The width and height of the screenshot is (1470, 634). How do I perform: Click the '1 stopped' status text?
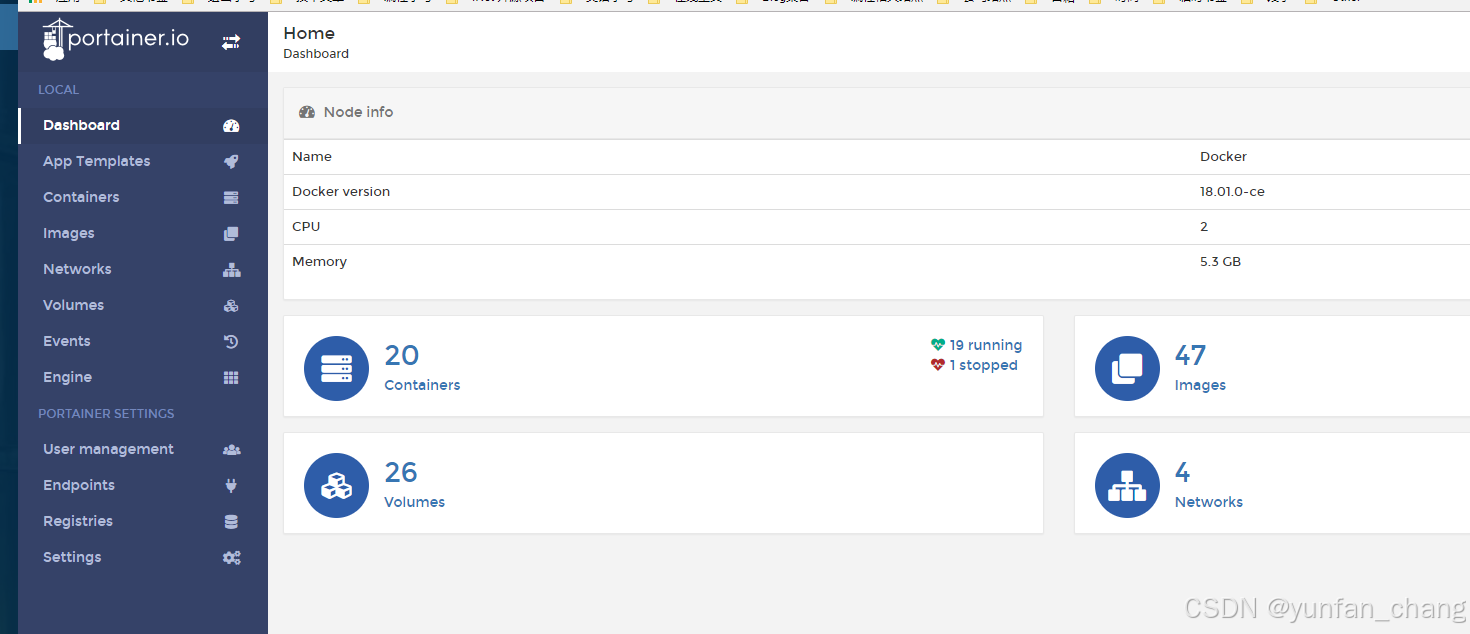click(x=984, y=365)
